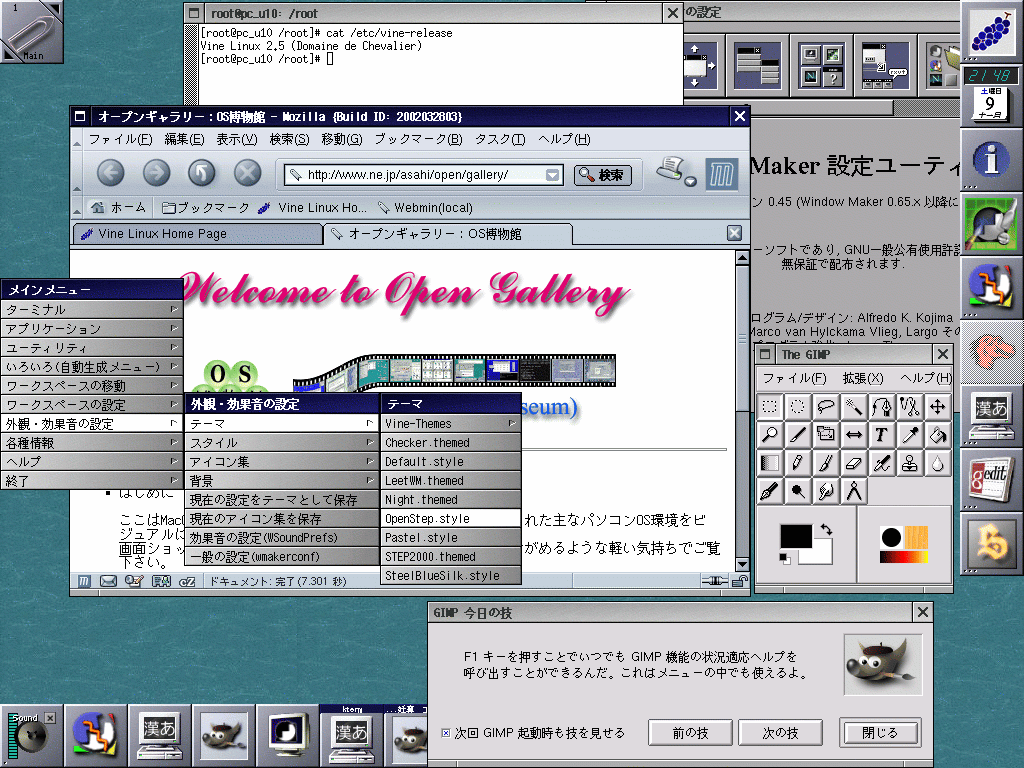The image size is (1024, 768).
Task: Toggle the online/offline plug icon in Mozilla
Action: [714, 581]
